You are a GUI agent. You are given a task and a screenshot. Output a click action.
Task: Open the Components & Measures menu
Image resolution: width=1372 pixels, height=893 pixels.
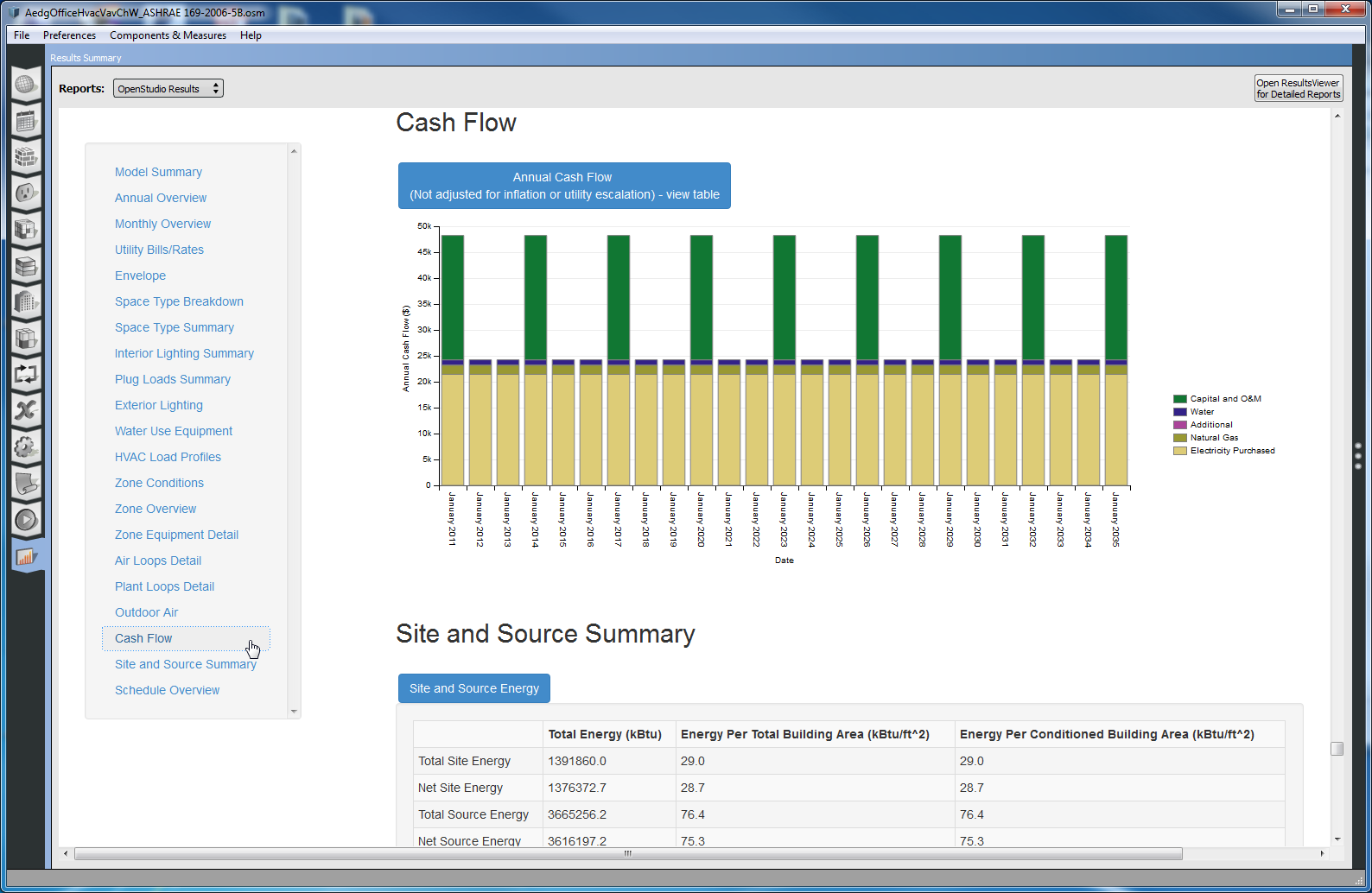(168, 35)
